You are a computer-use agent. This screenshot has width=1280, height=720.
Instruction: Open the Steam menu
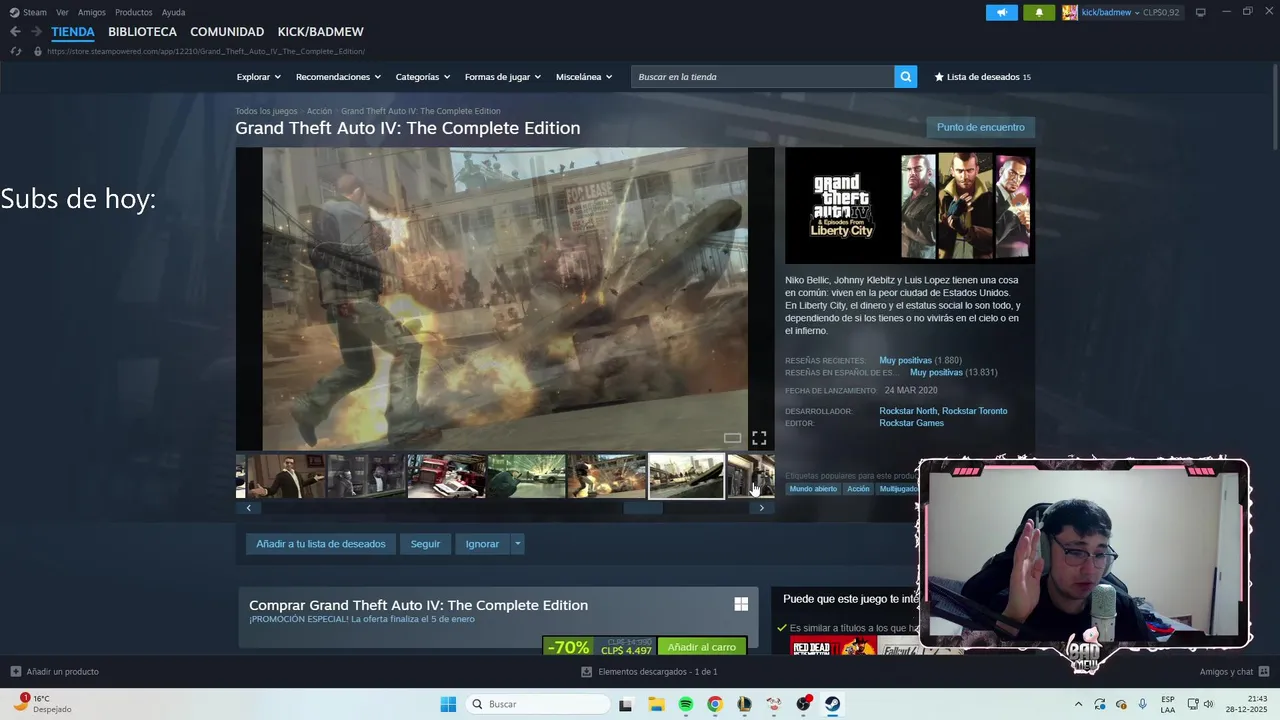(x=28, y=12)
